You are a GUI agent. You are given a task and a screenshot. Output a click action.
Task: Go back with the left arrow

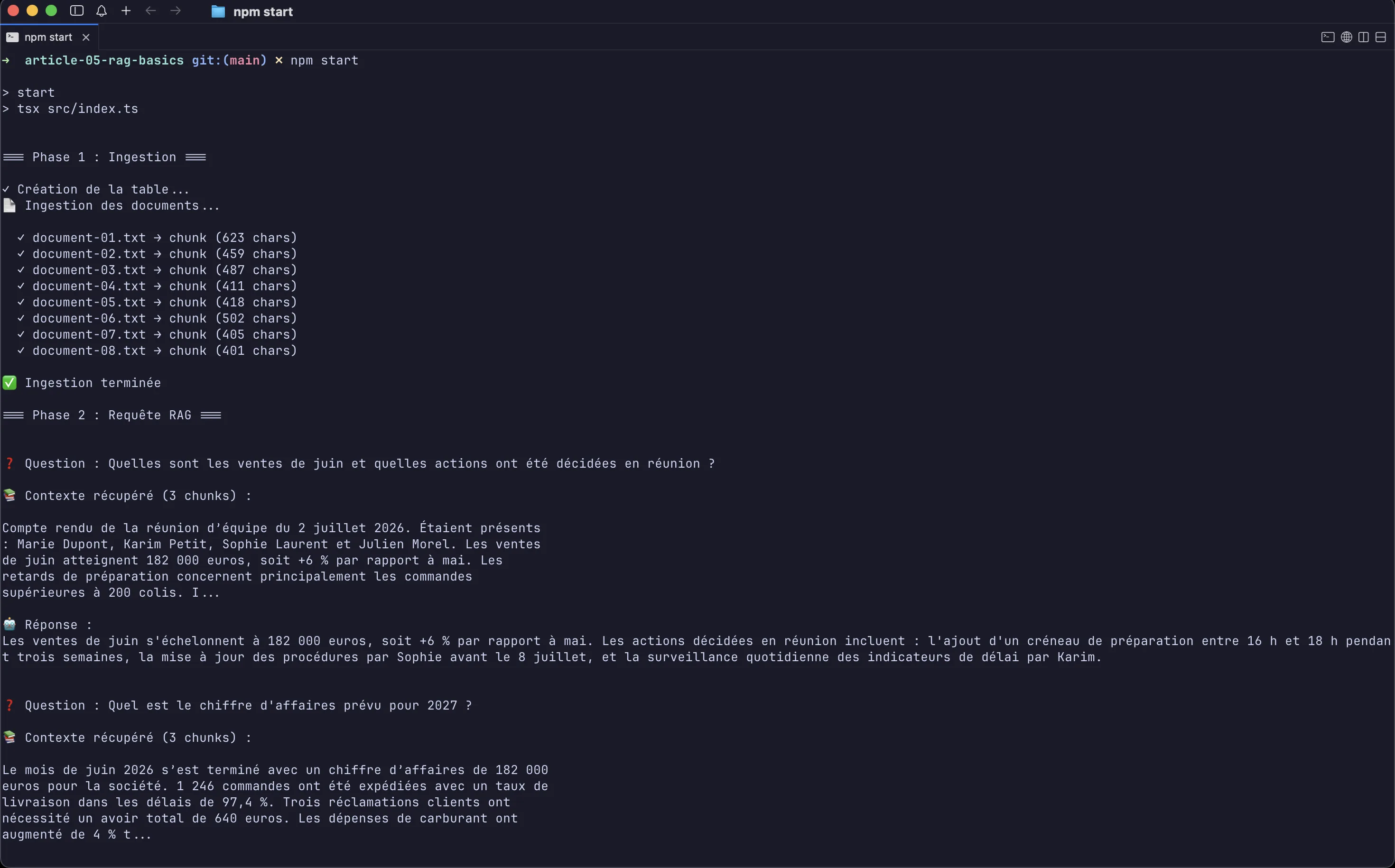(151, 11)
